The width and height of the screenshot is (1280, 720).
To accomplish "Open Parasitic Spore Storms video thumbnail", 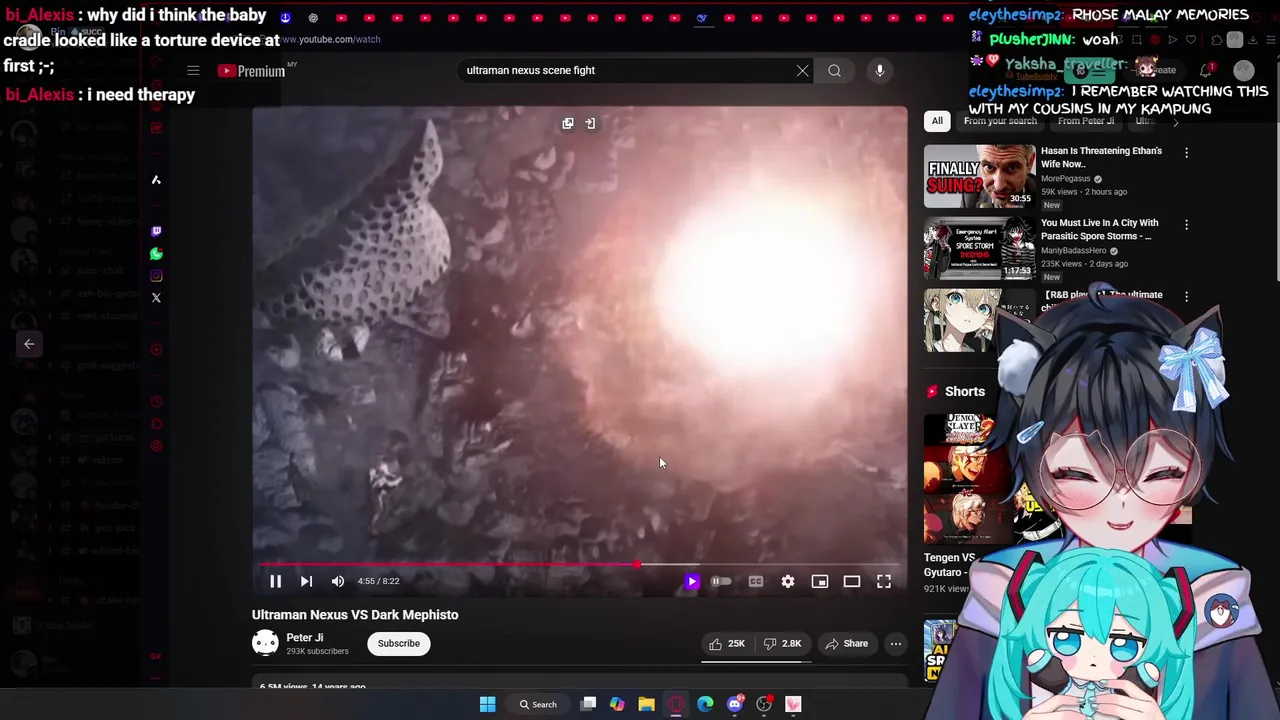I will (980, 248).
